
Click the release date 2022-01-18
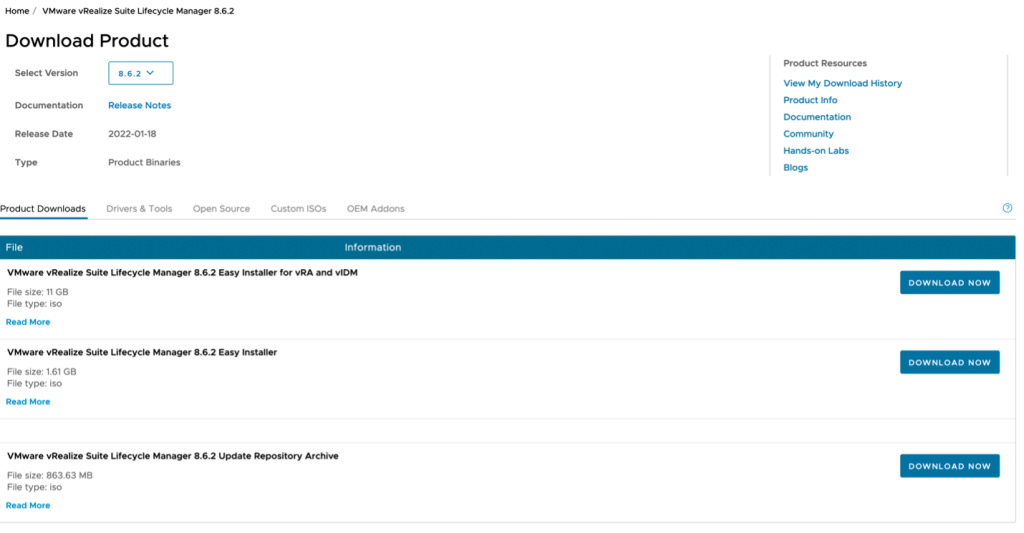tap(132, 134)
